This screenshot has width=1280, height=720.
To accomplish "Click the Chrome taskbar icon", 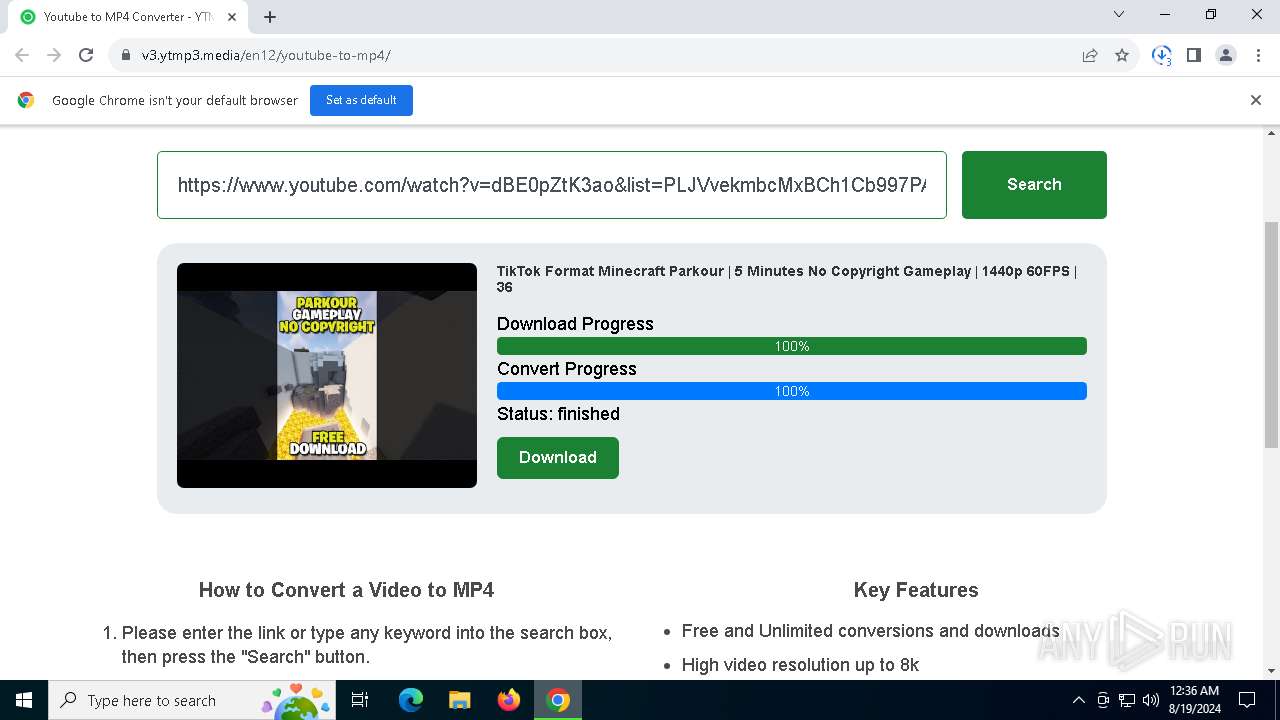I will 558,700.
